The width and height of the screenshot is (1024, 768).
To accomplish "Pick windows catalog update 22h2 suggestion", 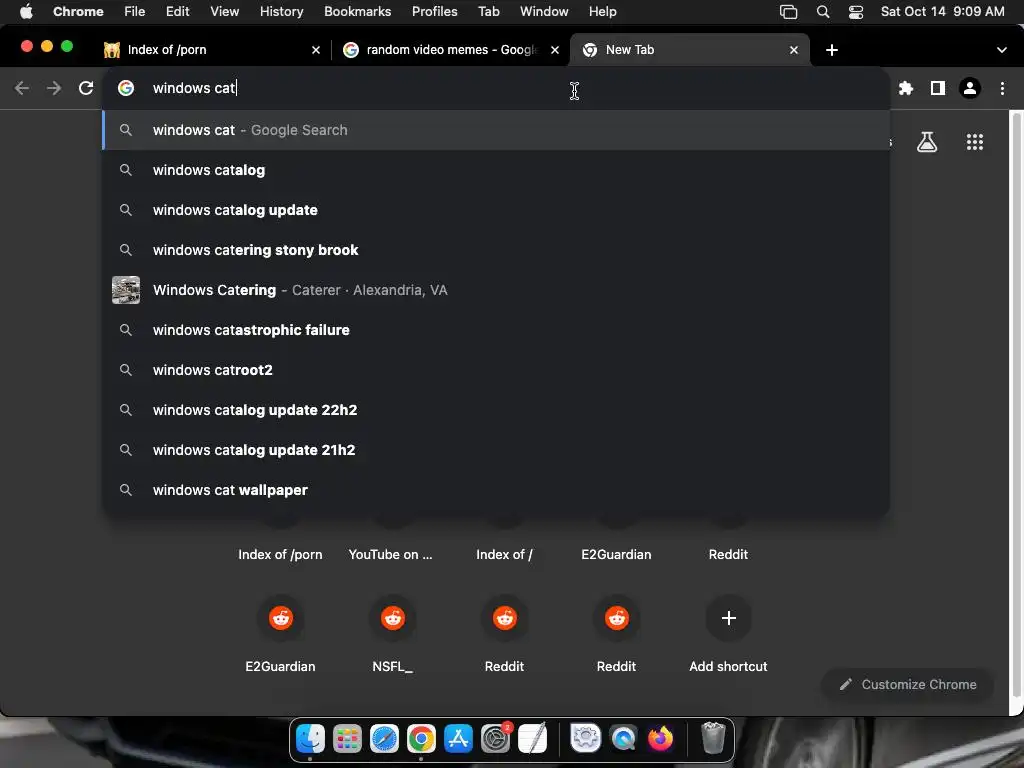I will coord(496,410).
